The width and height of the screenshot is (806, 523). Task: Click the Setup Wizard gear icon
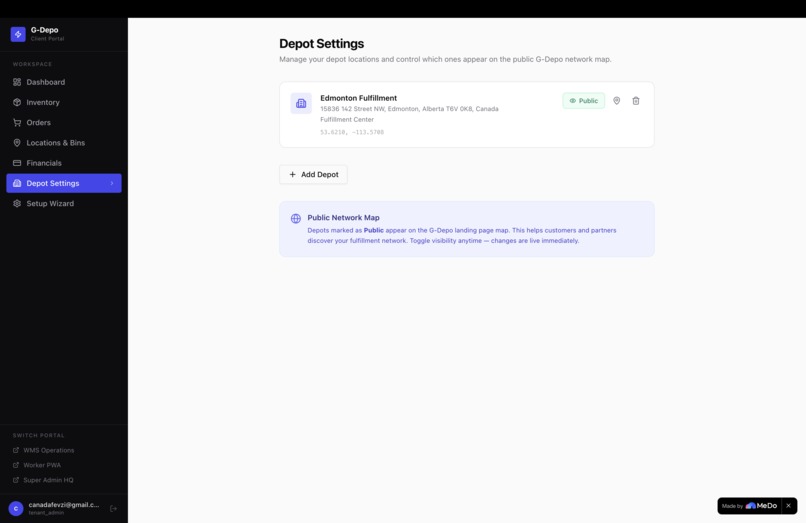click(17, 204)
